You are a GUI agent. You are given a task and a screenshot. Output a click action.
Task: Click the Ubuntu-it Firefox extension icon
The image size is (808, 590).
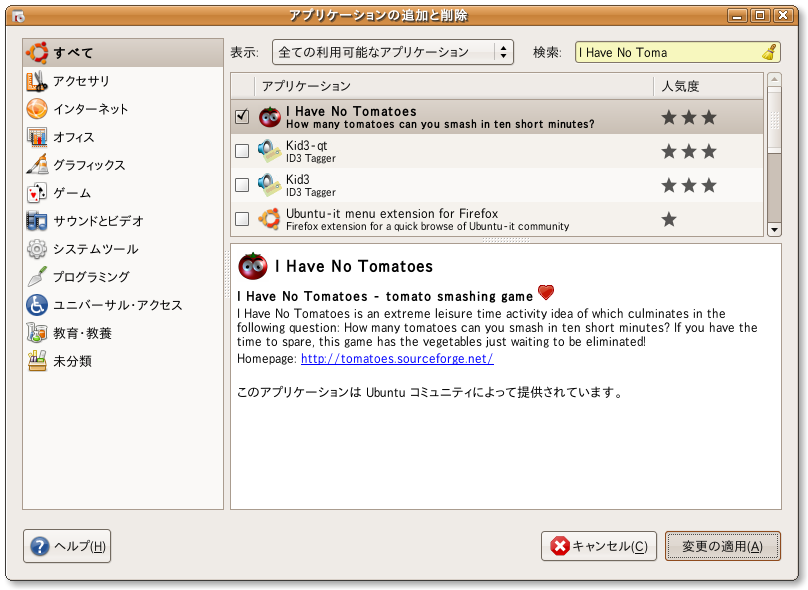[269, 219]
